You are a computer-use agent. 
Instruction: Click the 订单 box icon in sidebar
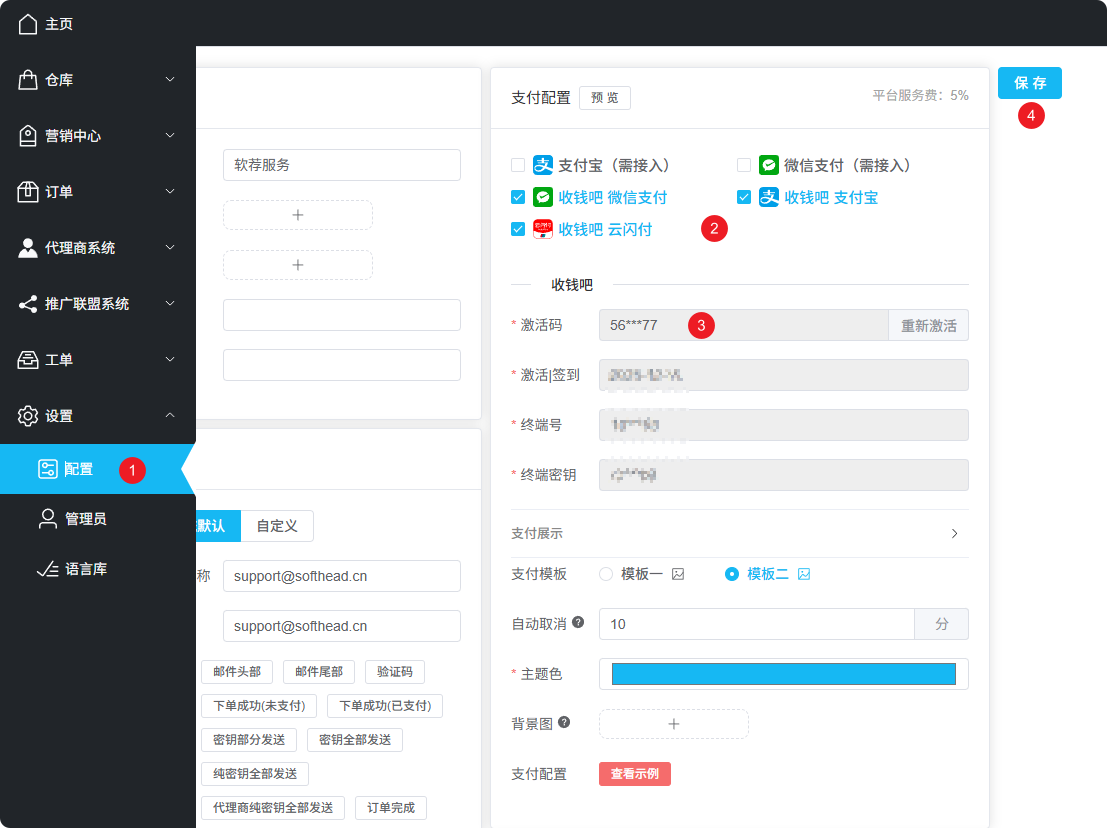(x=28, y=192)
